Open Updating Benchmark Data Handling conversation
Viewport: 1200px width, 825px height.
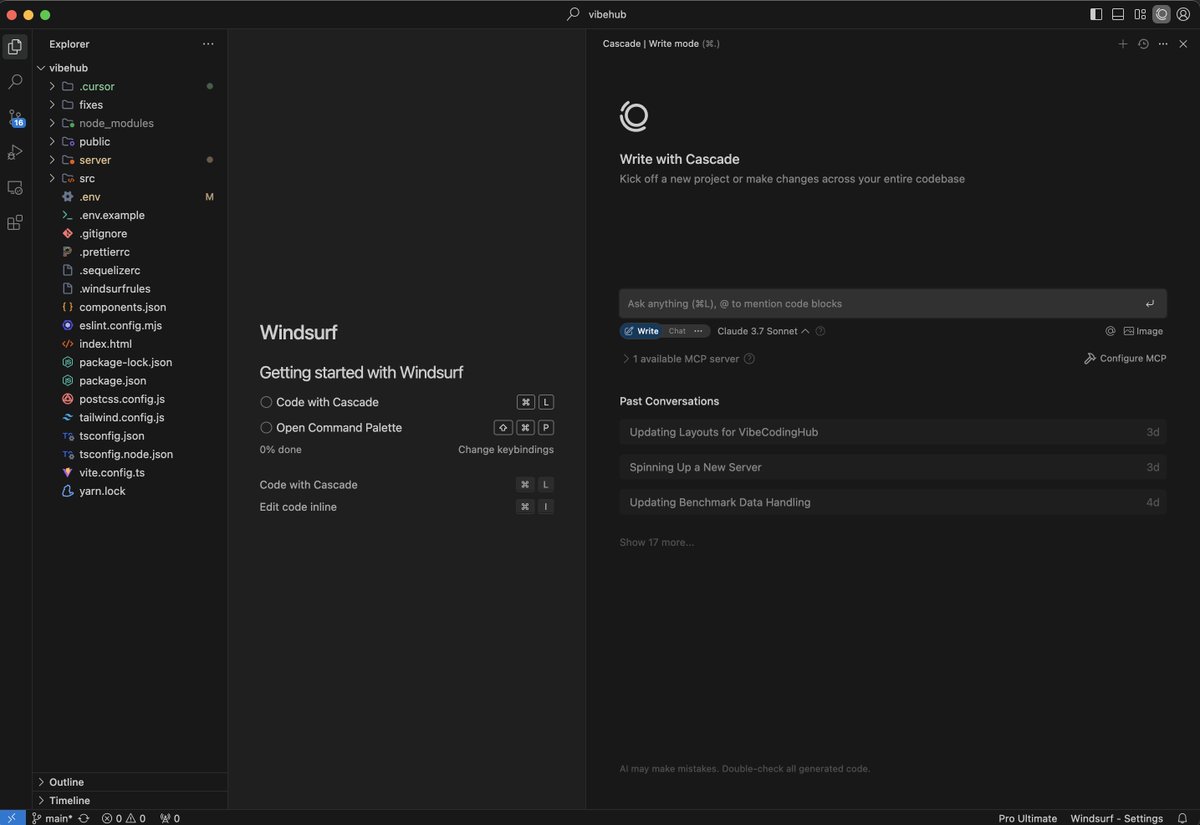coord(893,502)
